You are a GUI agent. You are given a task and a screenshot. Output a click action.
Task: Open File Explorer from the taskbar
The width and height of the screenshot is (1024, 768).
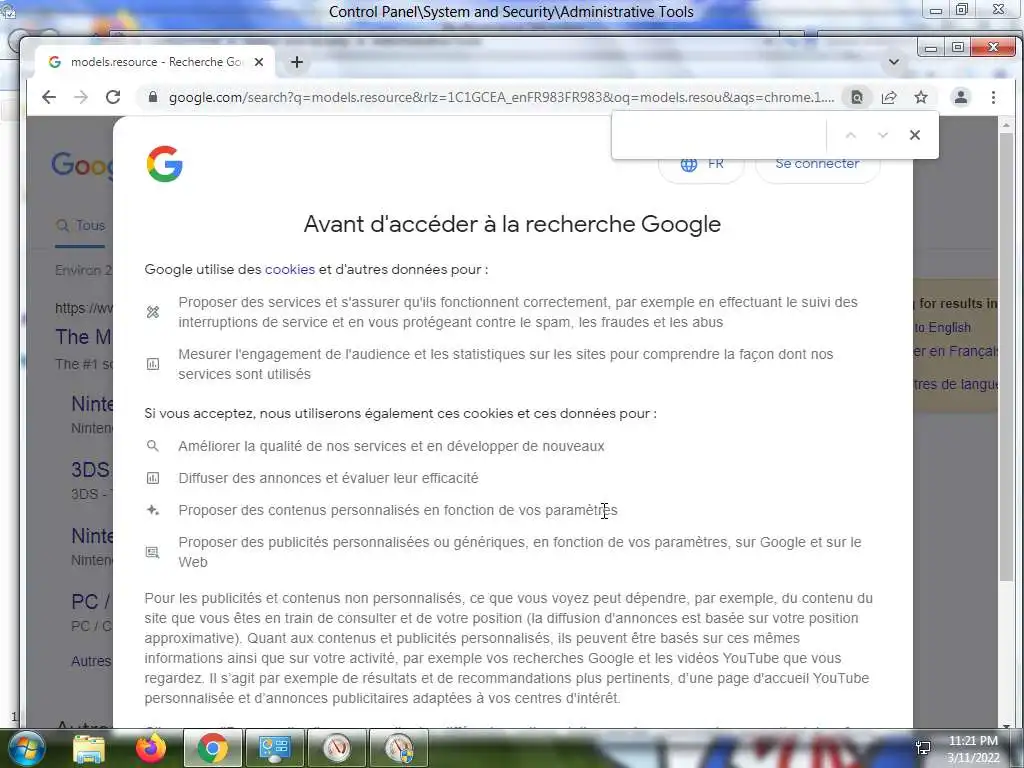point(89,748)
